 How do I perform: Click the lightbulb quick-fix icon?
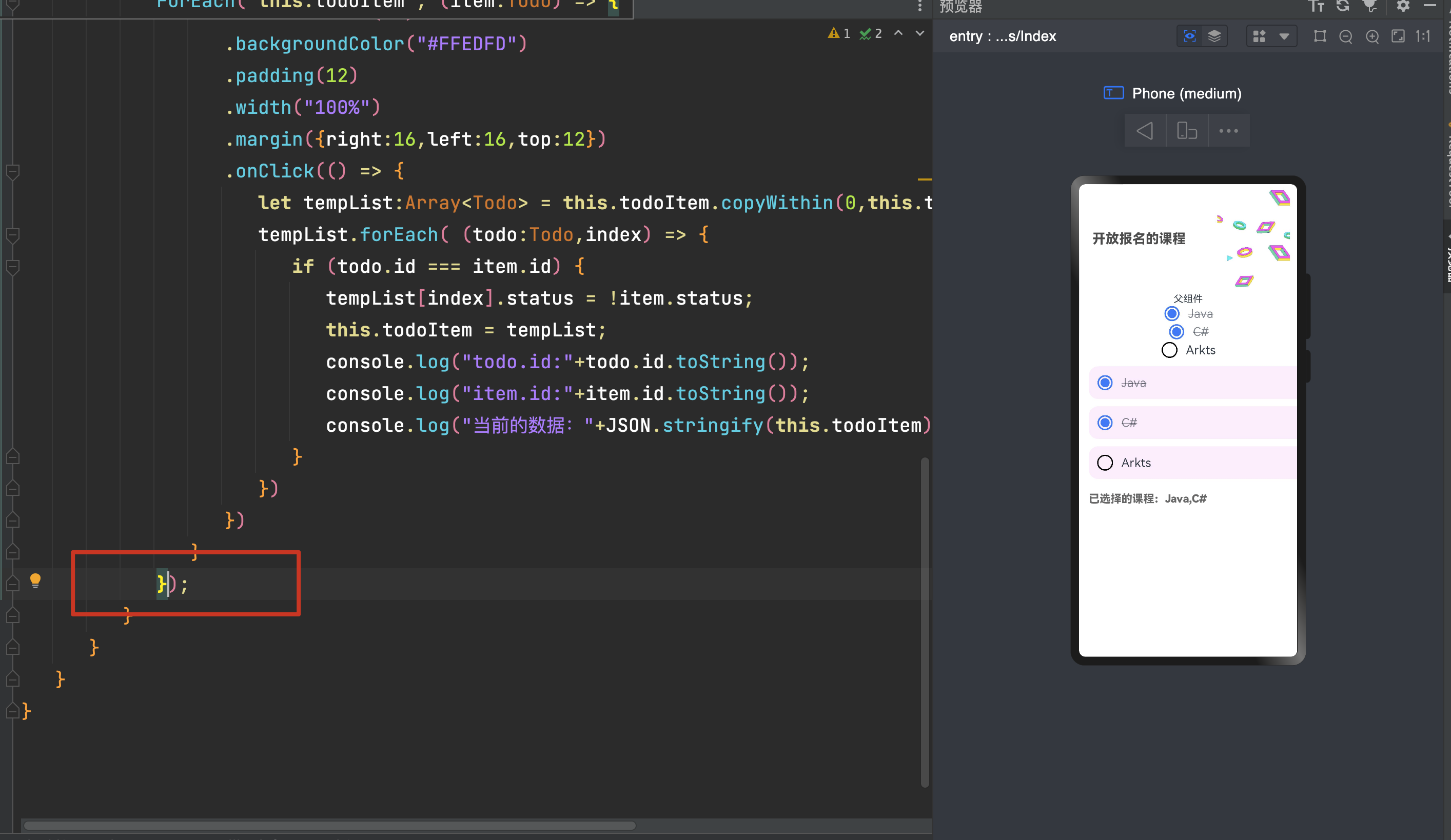pyautogui.click(x=35, y=581)
